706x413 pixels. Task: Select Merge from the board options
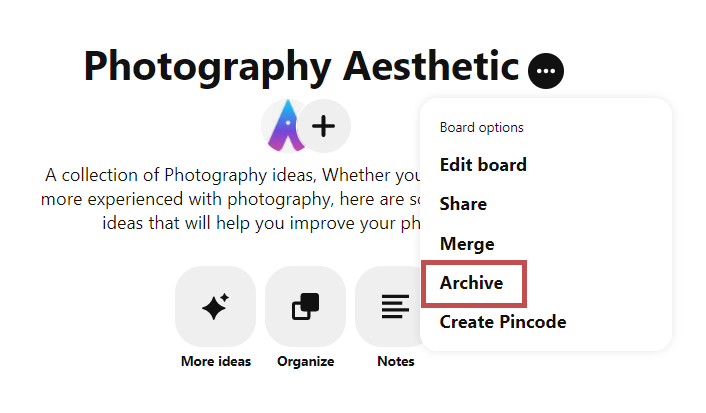pyautogui.click(x=467, y=244)
